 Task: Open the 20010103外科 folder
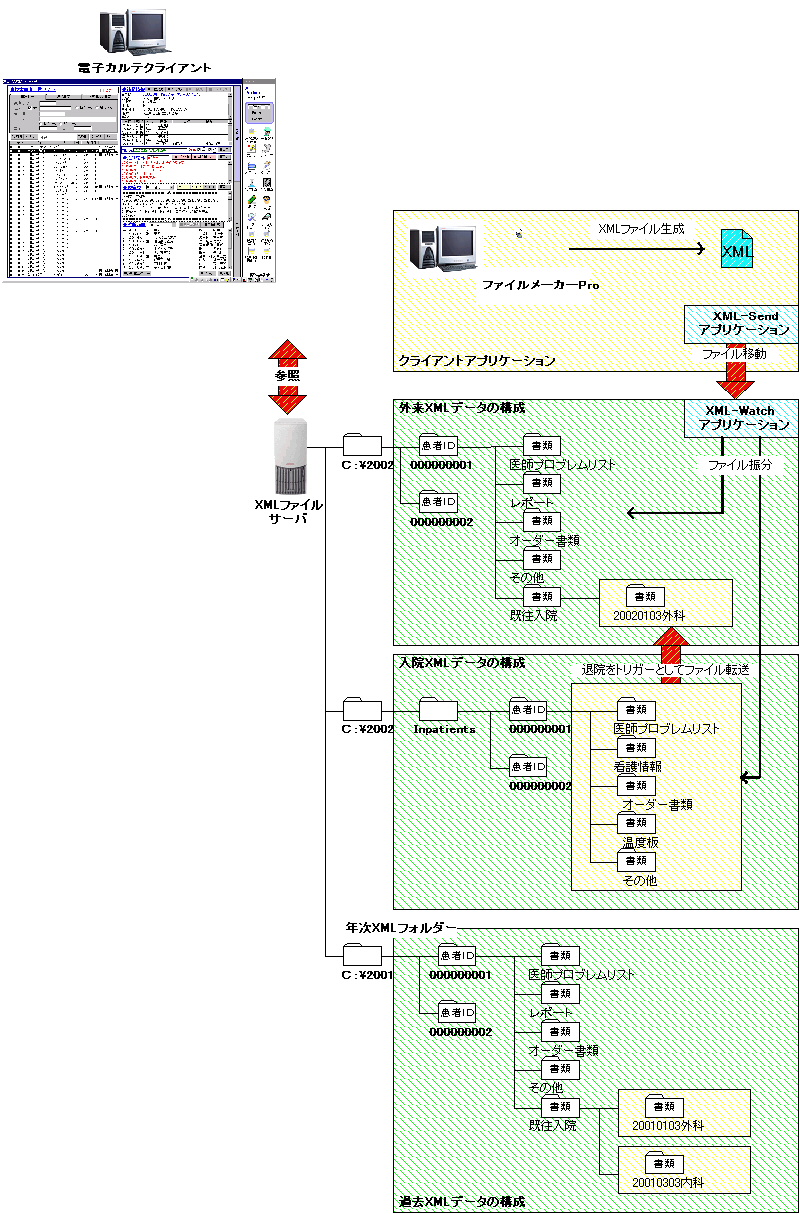tap(664, 1106)
